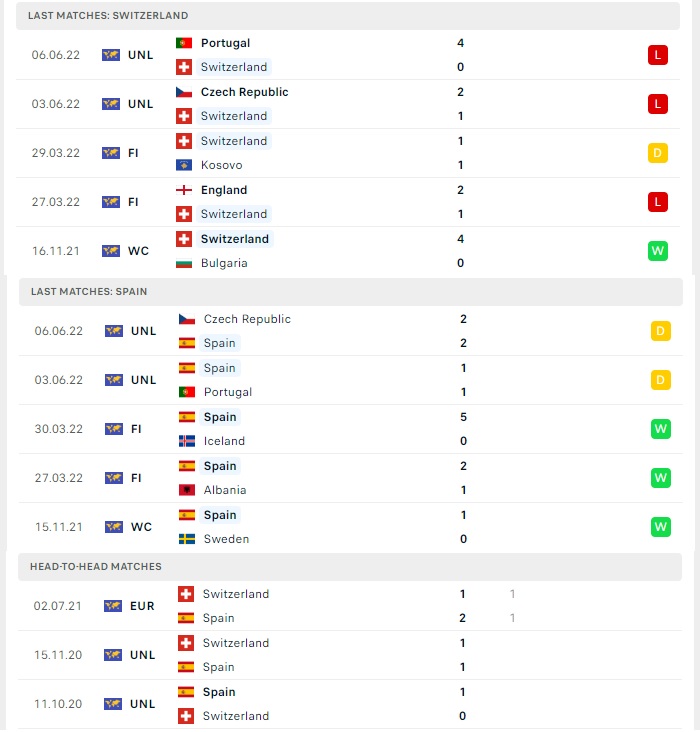Image resolution: width=700 pixels, height=732 pixels.
Task: Open the Czech Republic team link in Switzerland matches
Action: [x=244, y=92]
